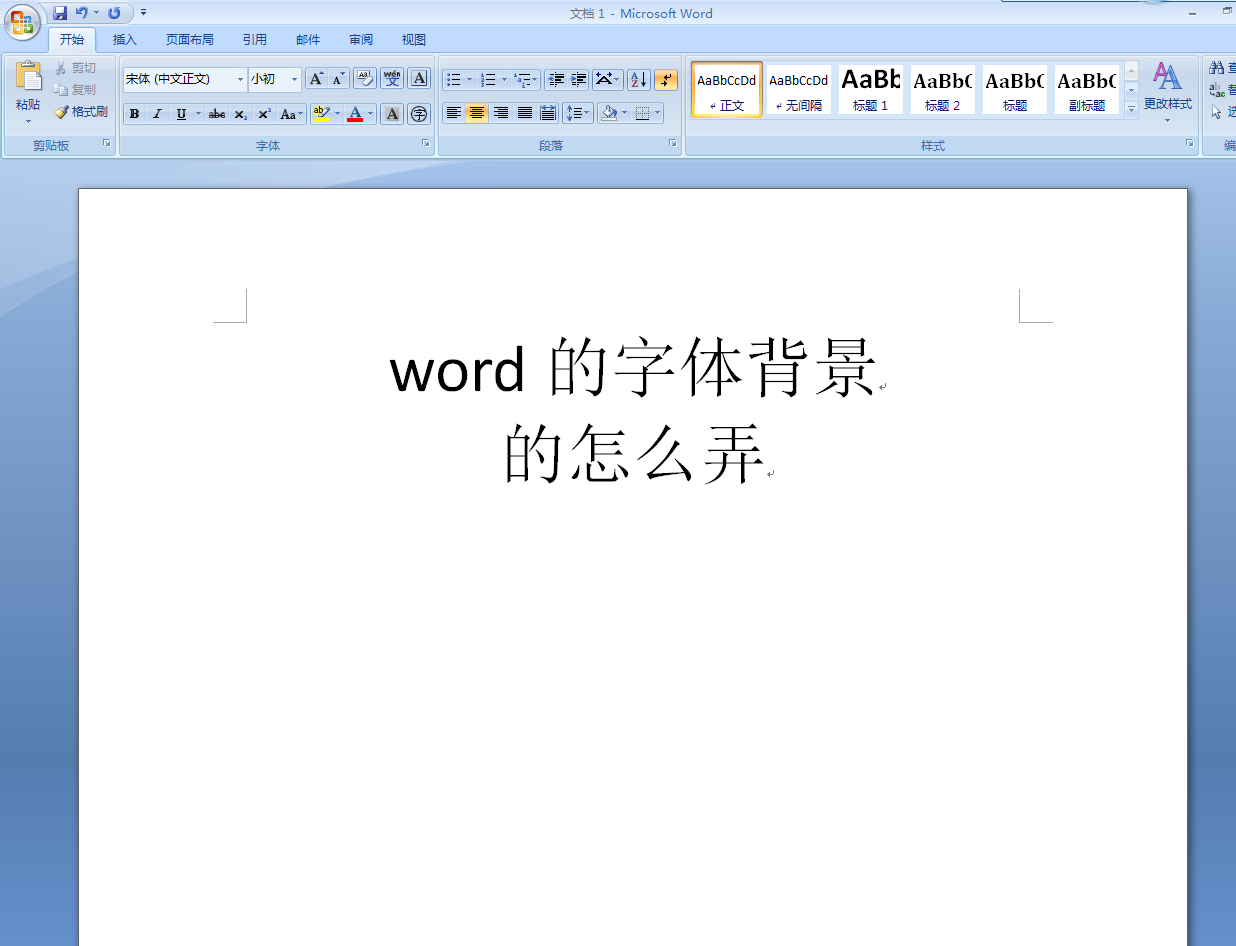Click the A-Z sort icon
1236x946 pixels.
click(x=639, y=79)
